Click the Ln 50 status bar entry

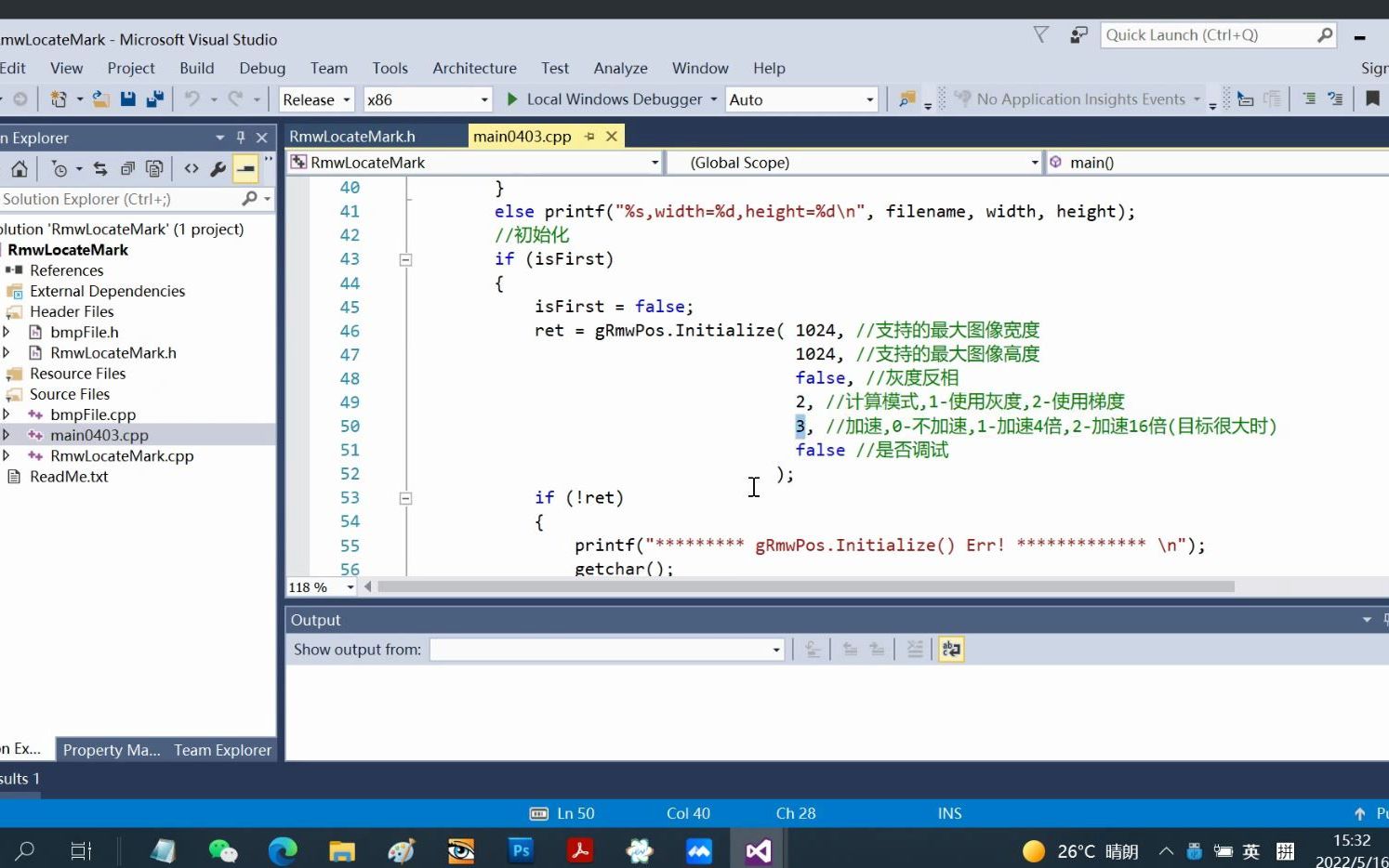[x=575, y=813]
